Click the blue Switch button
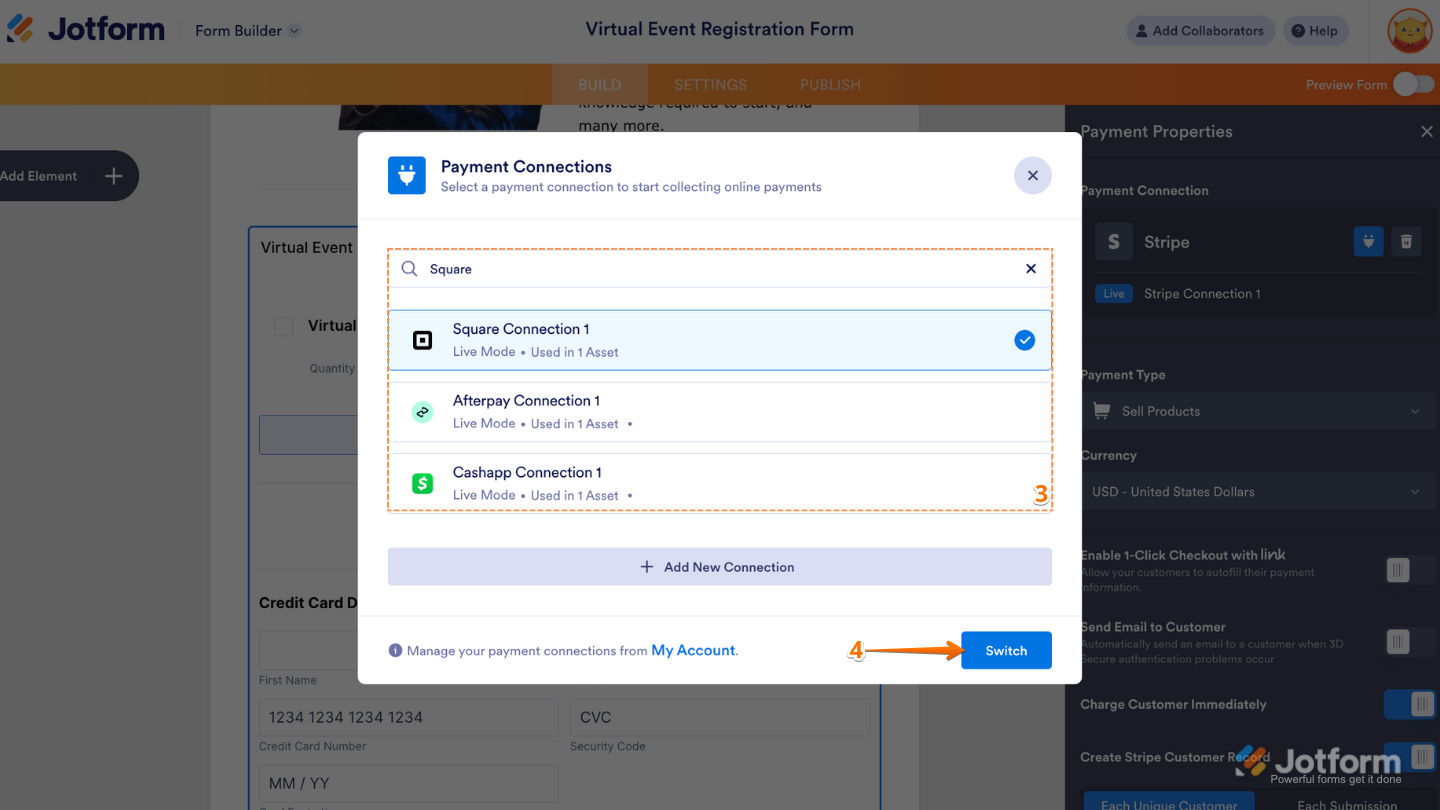The height and width of the screenshot is (810, 1440). pyautogui.click(x=1006, y=650)
